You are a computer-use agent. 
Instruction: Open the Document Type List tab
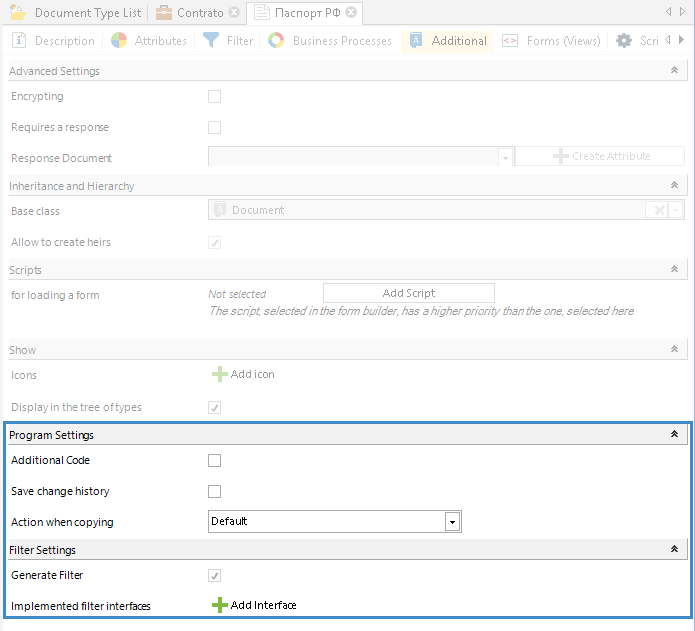78,13
